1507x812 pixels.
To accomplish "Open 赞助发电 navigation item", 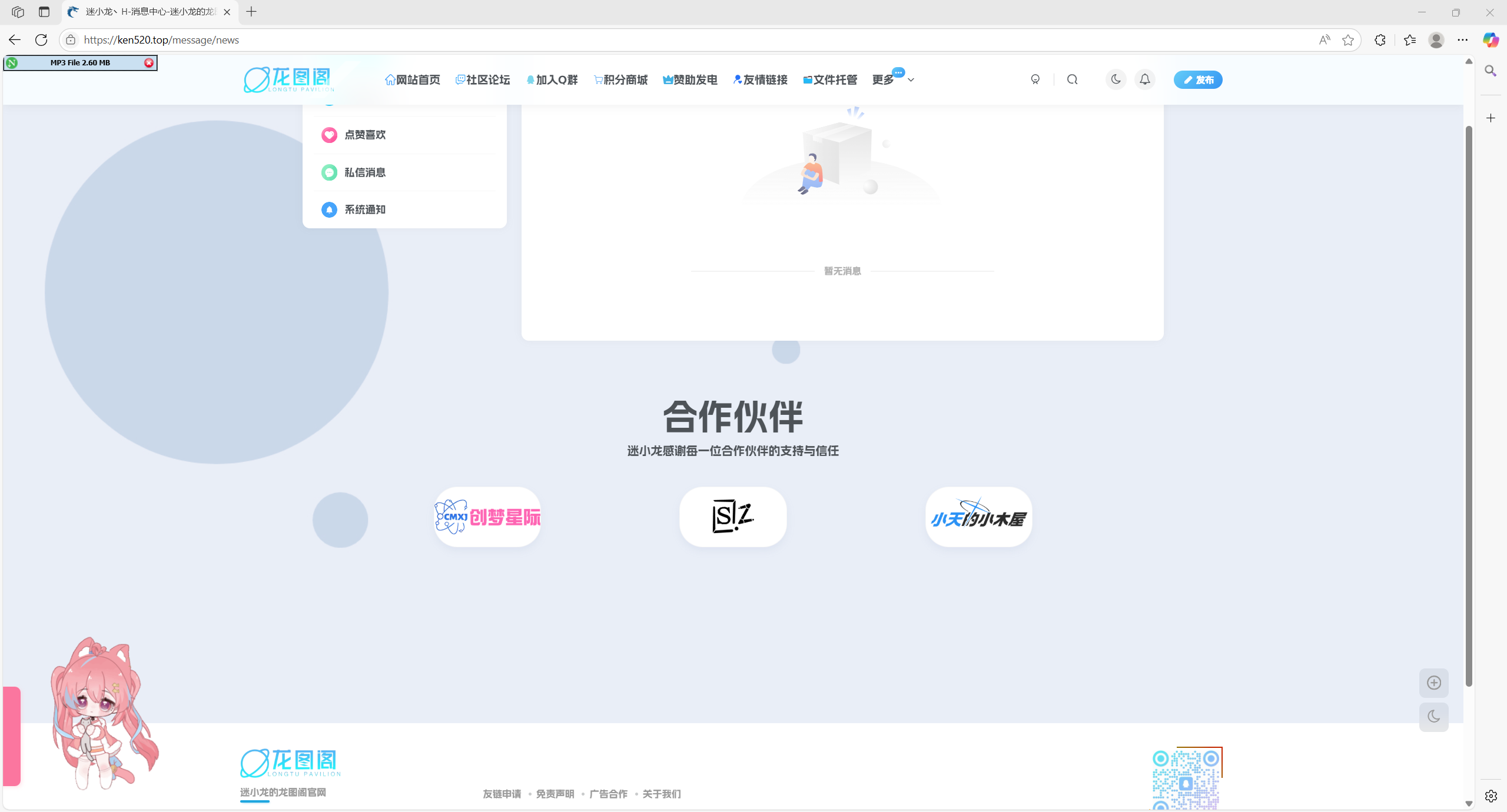I will 690,79.
